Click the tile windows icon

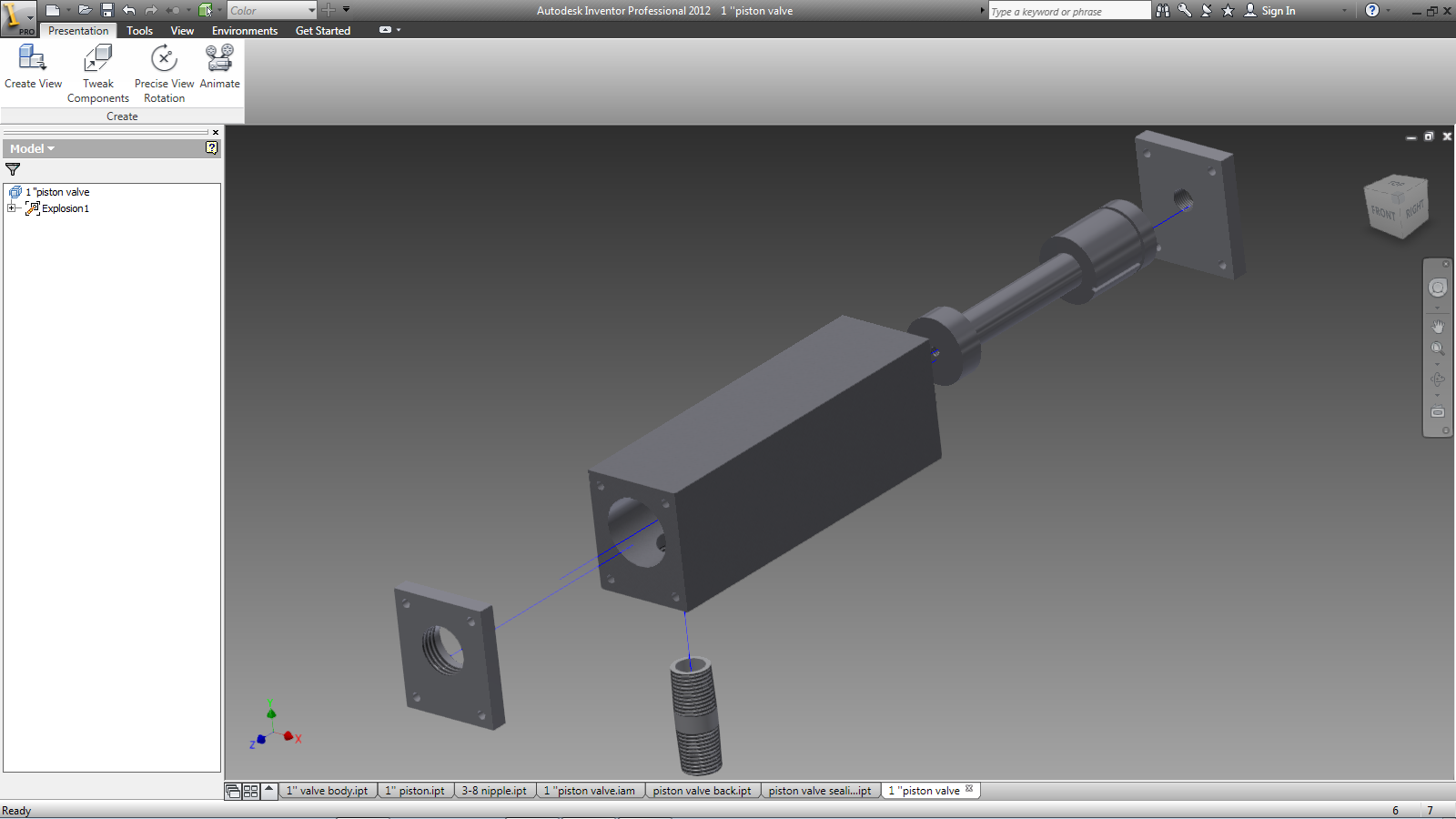pyautogui.click(x=250, y=791)
